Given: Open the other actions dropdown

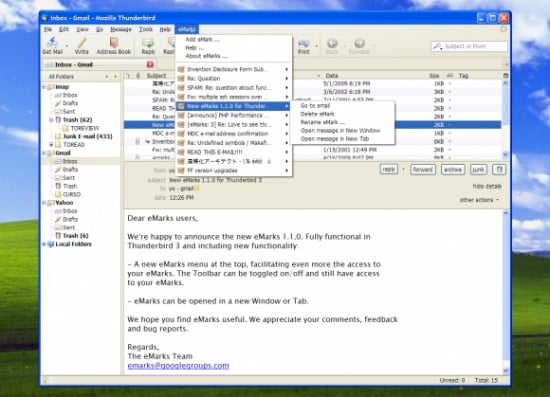Looking at the screenshot, I should (x=479, y=200).
